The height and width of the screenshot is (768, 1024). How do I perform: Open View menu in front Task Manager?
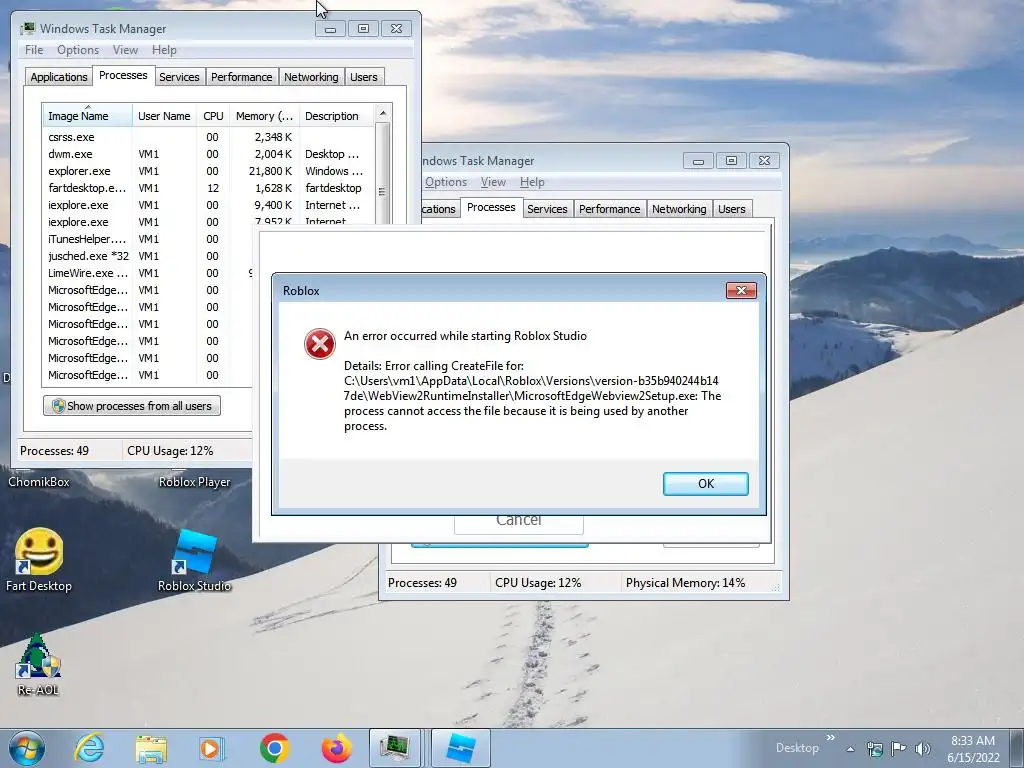point(125,50)
